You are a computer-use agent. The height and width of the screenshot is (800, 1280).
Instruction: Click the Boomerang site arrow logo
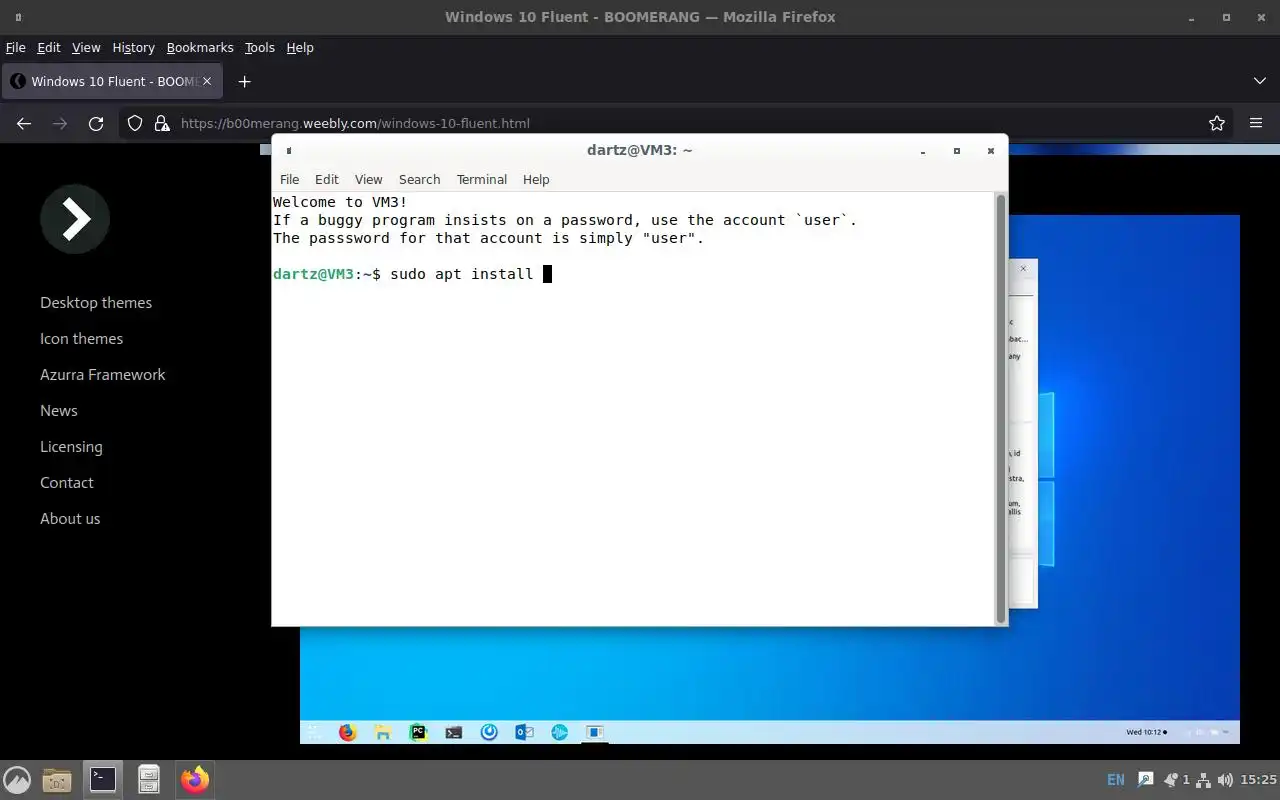[75, 219]
